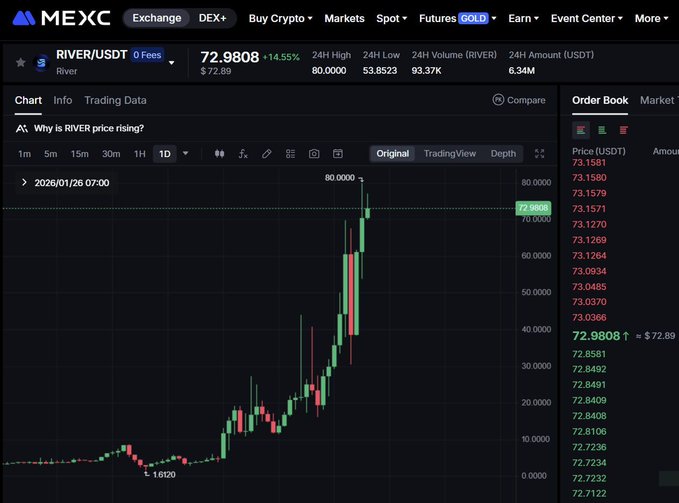The width and height of the screenshot is (679, 503).
Task: Select 1m timeframe
Action: point(25,154)
